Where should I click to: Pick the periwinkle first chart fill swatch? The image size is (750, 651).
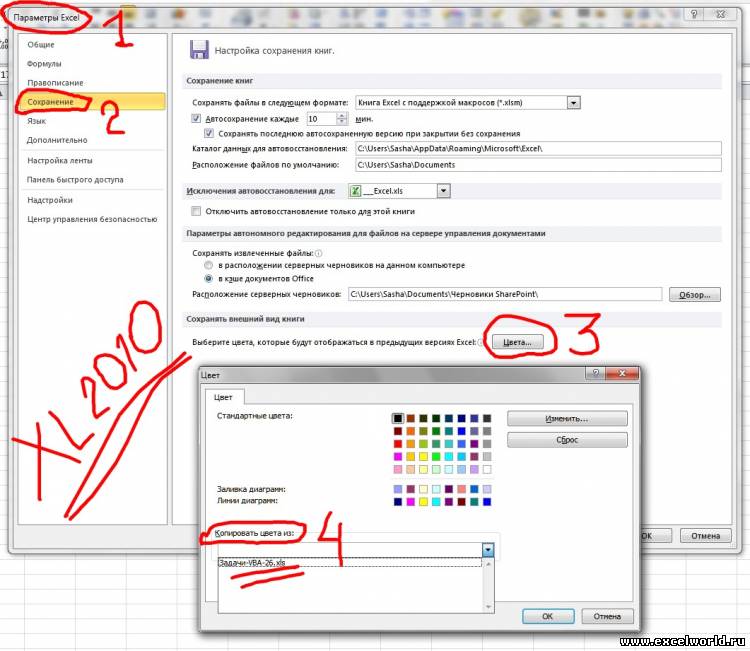point(397,489)
